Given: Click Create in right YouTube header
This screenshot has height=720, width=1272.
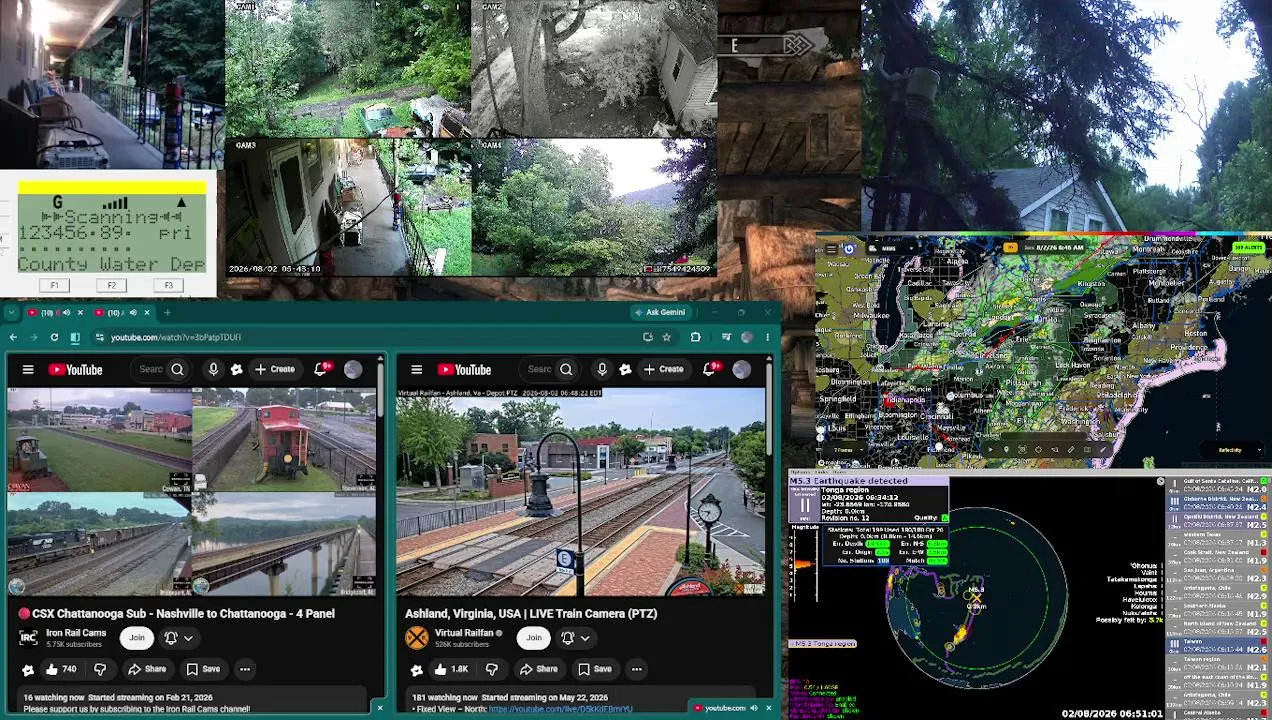Looking at the screenshot, I should click(664, 369).
